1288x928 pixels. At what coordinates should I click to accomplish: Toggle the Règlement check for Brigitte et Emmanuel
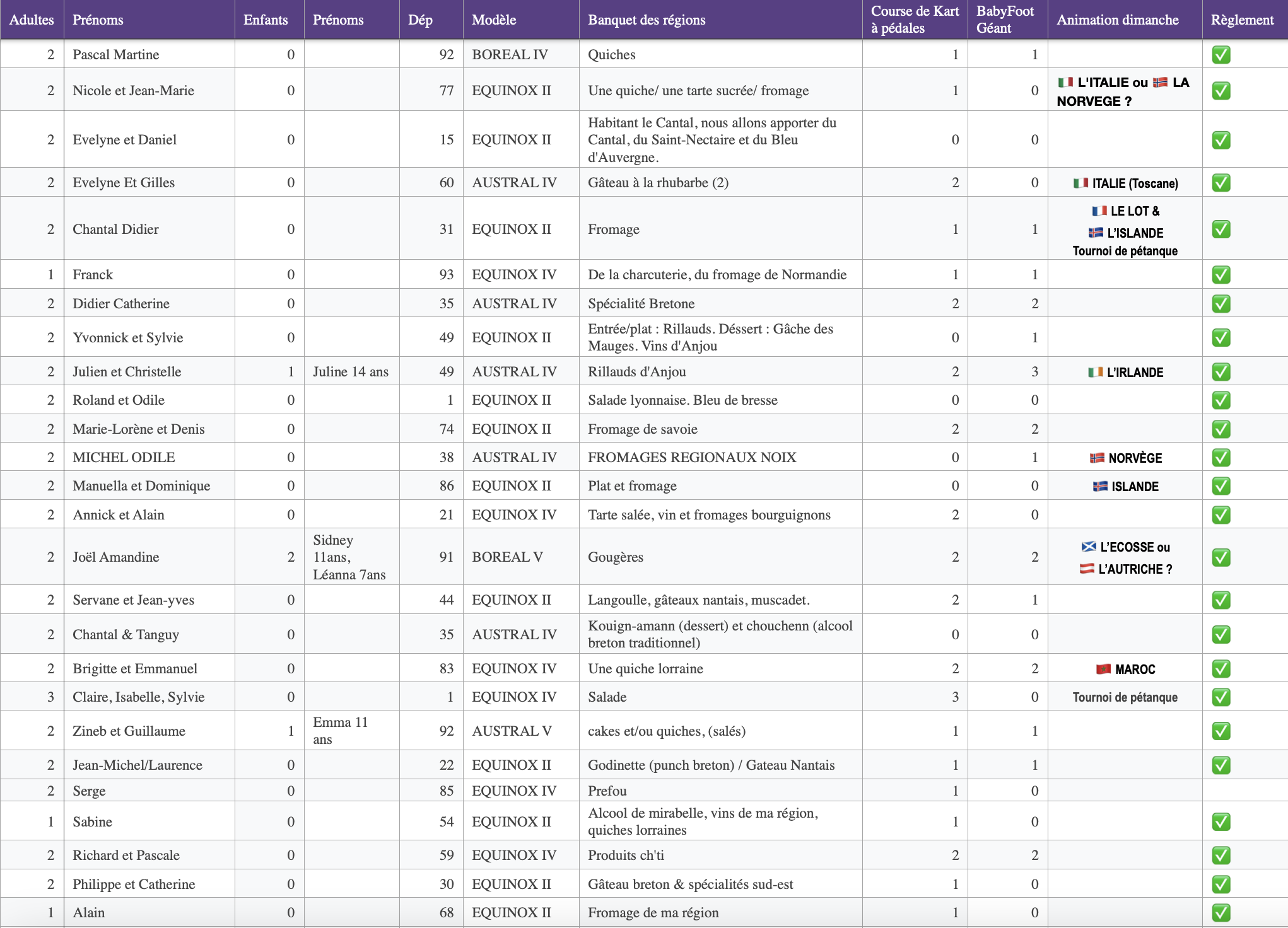1221,669
